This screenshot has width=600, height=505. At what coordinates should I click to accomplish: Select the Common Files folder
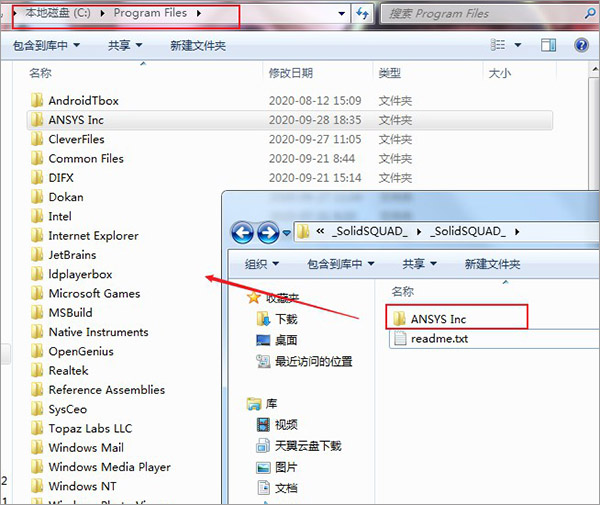click(77, 158)
